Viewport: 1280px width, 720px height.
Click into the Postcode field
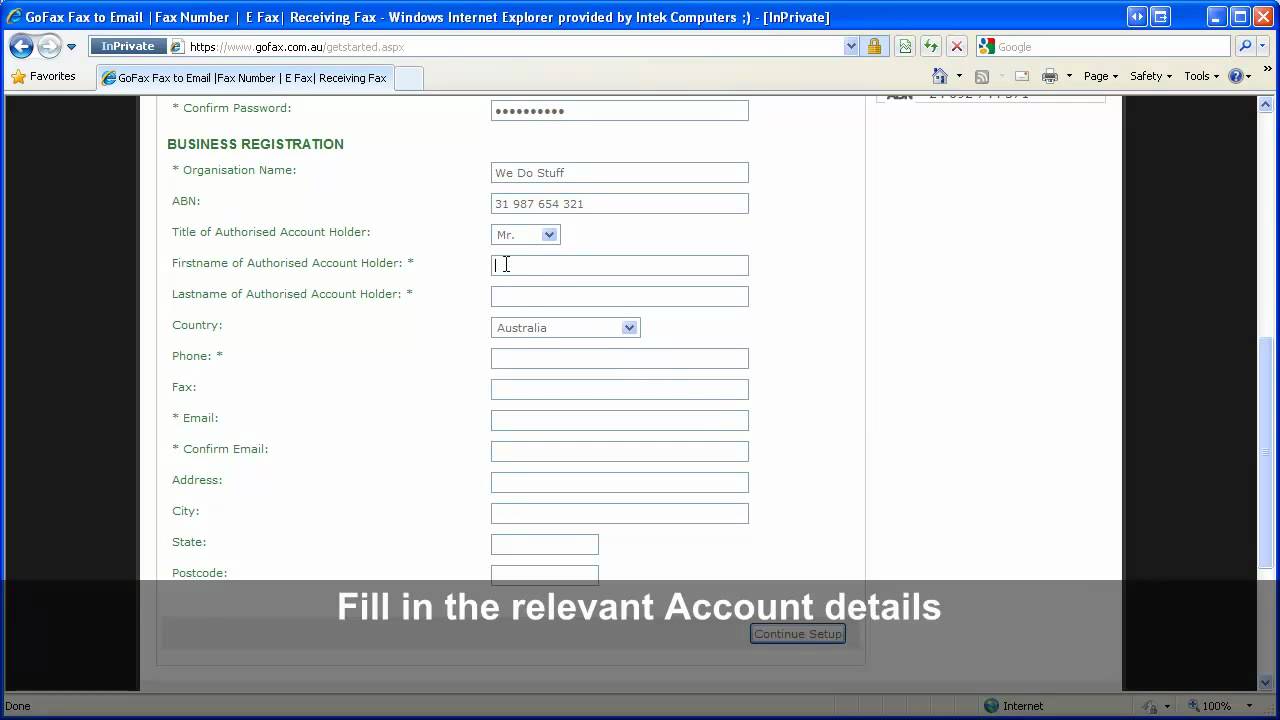coord(545,575)
